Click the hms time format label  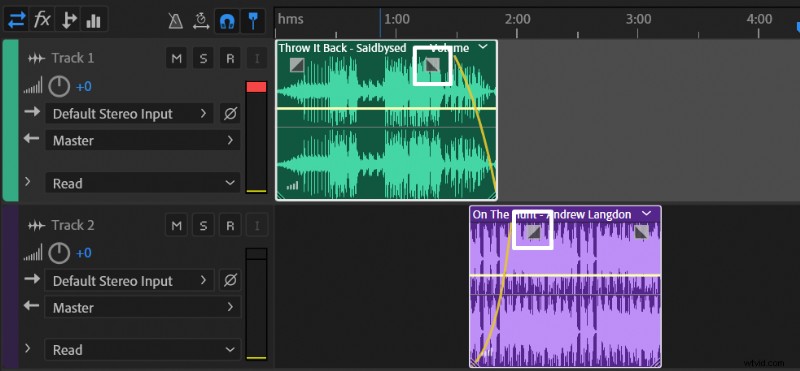[290, 19]
